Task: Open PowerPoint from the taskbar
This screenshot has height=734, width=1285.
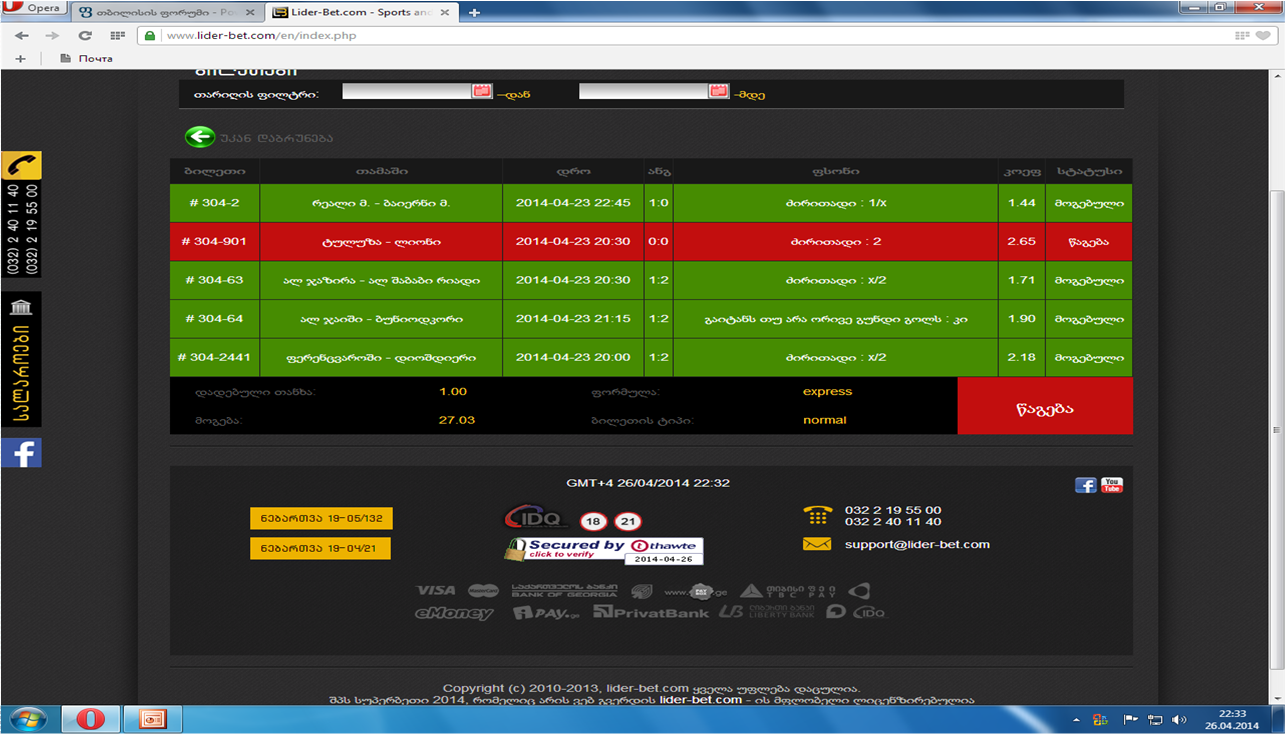Action: (x=153, y=719)
